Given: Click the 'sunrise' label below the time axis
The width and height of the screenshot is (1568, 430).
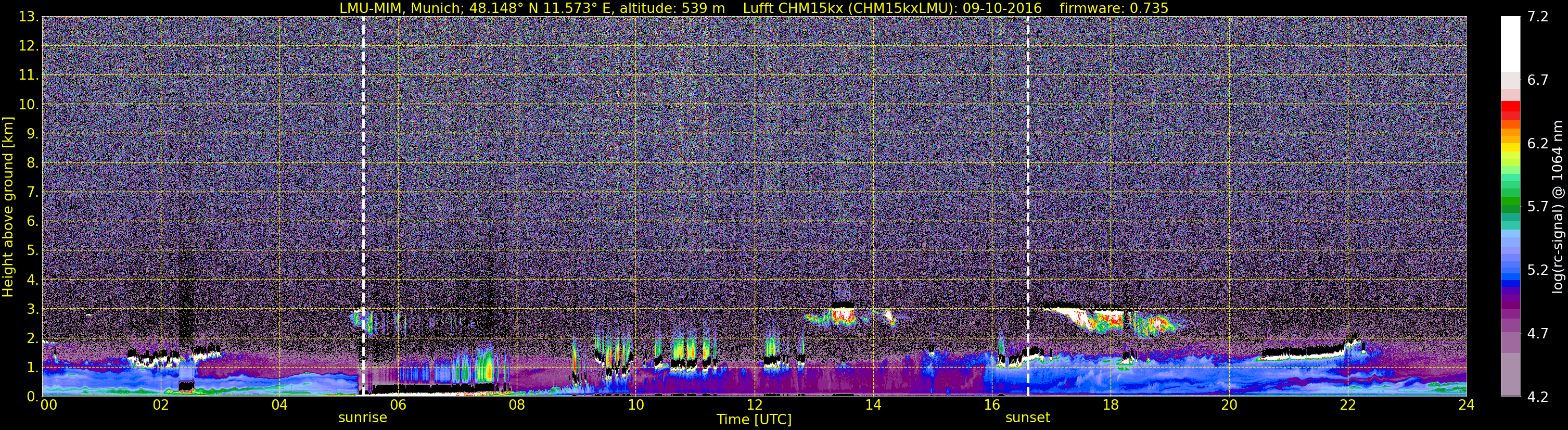Looking at the screenshot, I should 363,418.
